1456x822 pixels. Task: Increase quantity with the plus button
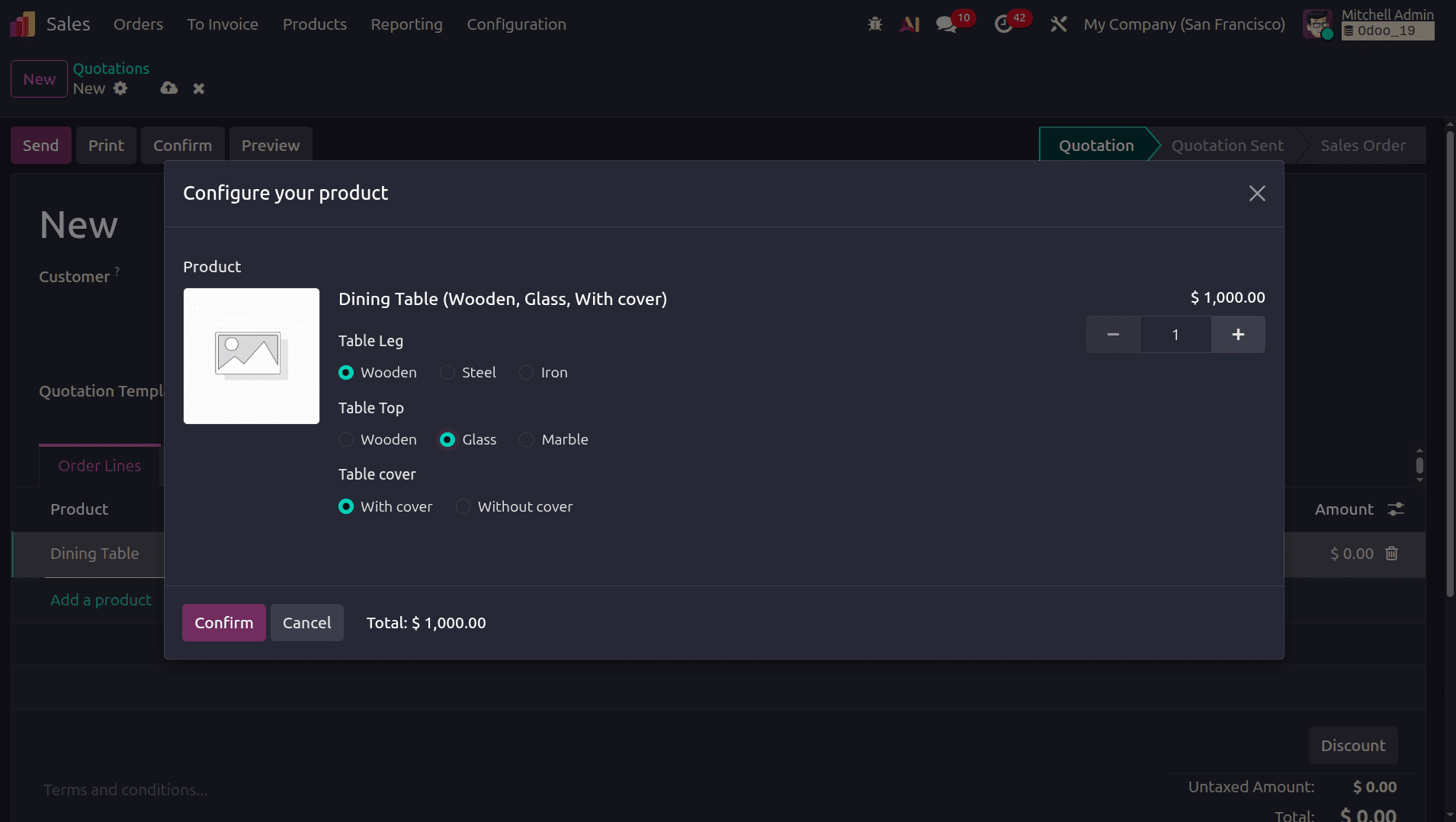tap(1238, 335)
